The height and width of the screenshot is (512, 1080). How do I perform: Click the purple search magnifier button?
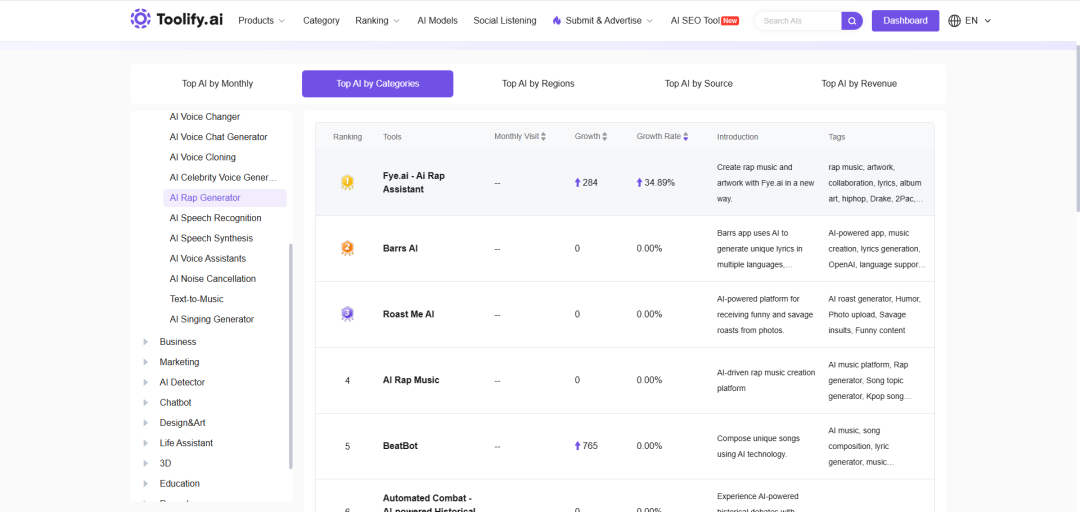pyautogui.click(x=852, y=21)
